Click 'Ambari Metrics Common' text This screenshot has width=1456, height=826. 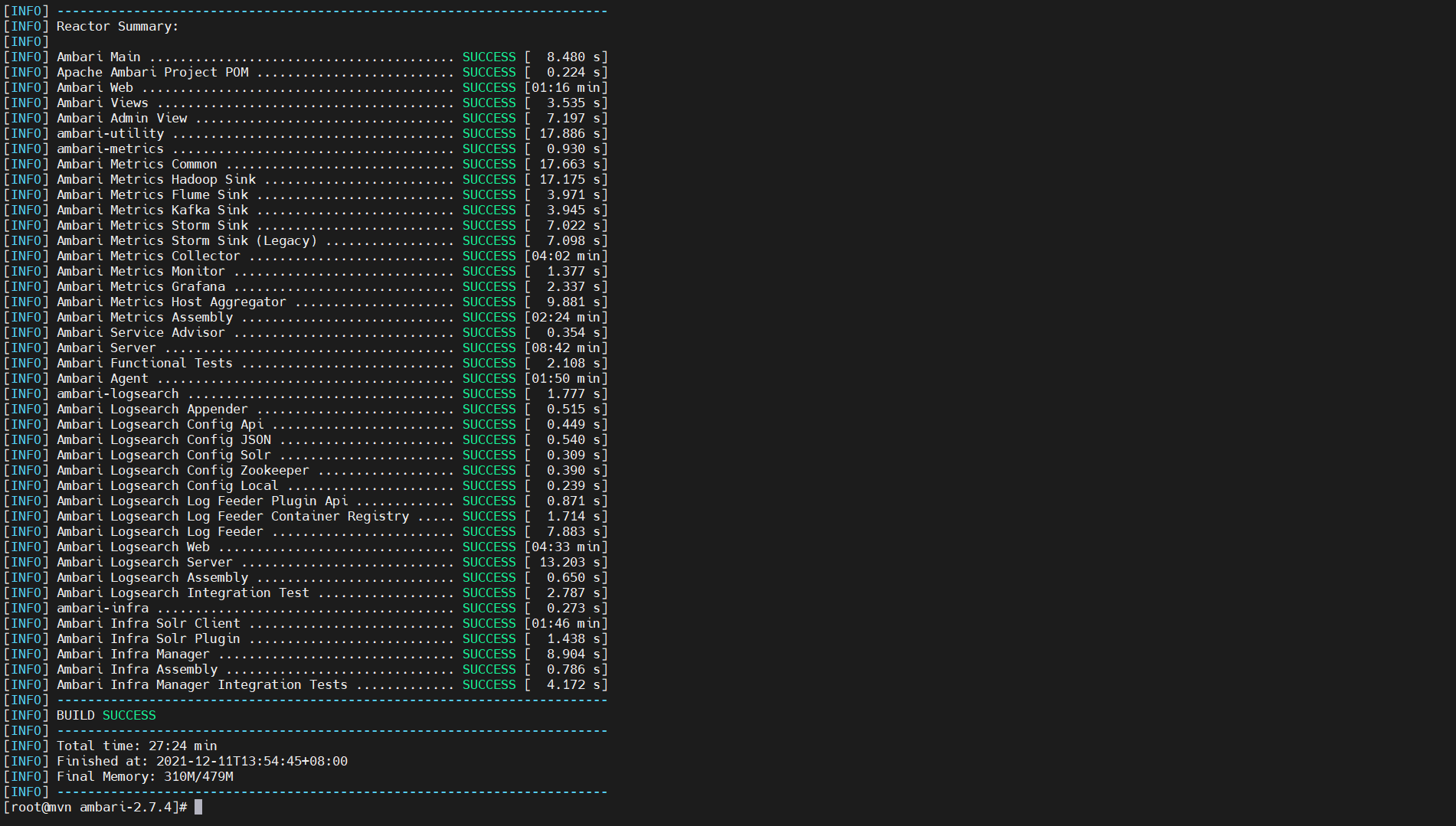[x=137, y=164]
